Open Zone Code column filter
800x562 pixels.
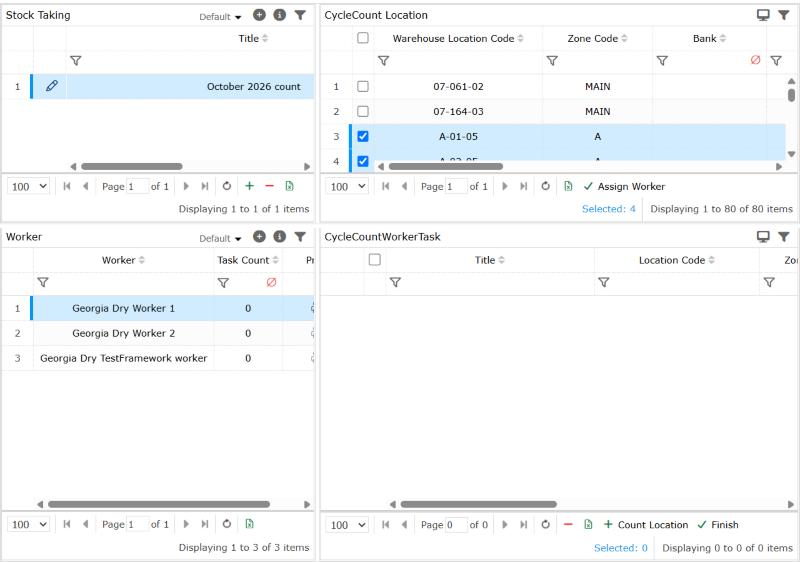[x=552, y=61]
